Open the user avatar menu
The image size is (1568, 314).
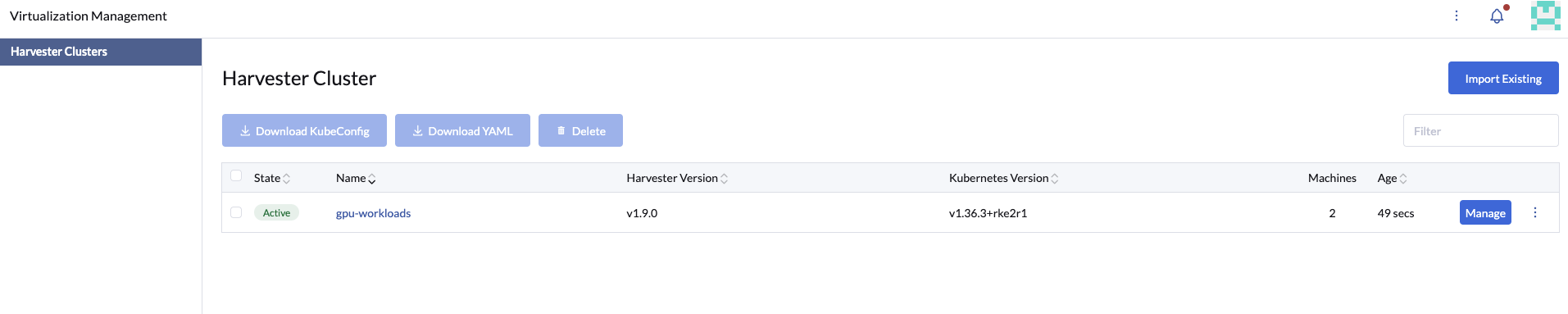(x=1545, y=16)
